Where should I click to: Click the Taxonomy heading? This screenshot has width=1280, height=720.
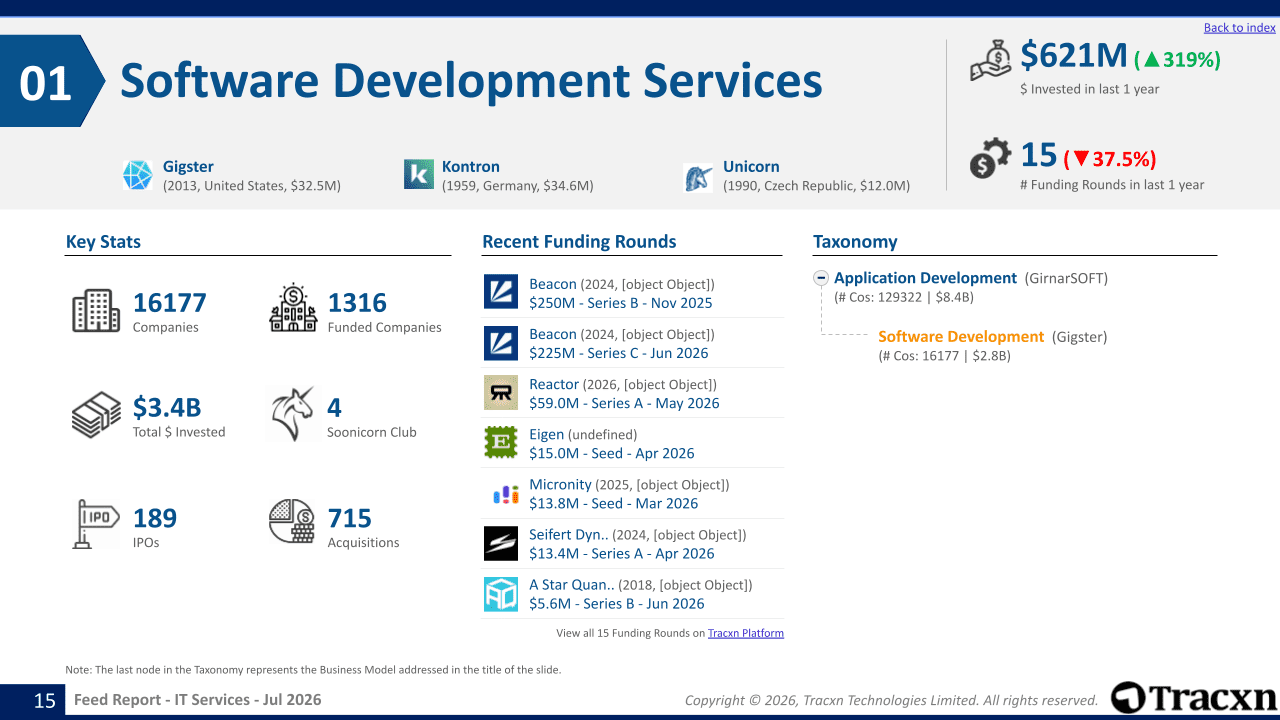(x=855, y=242)
